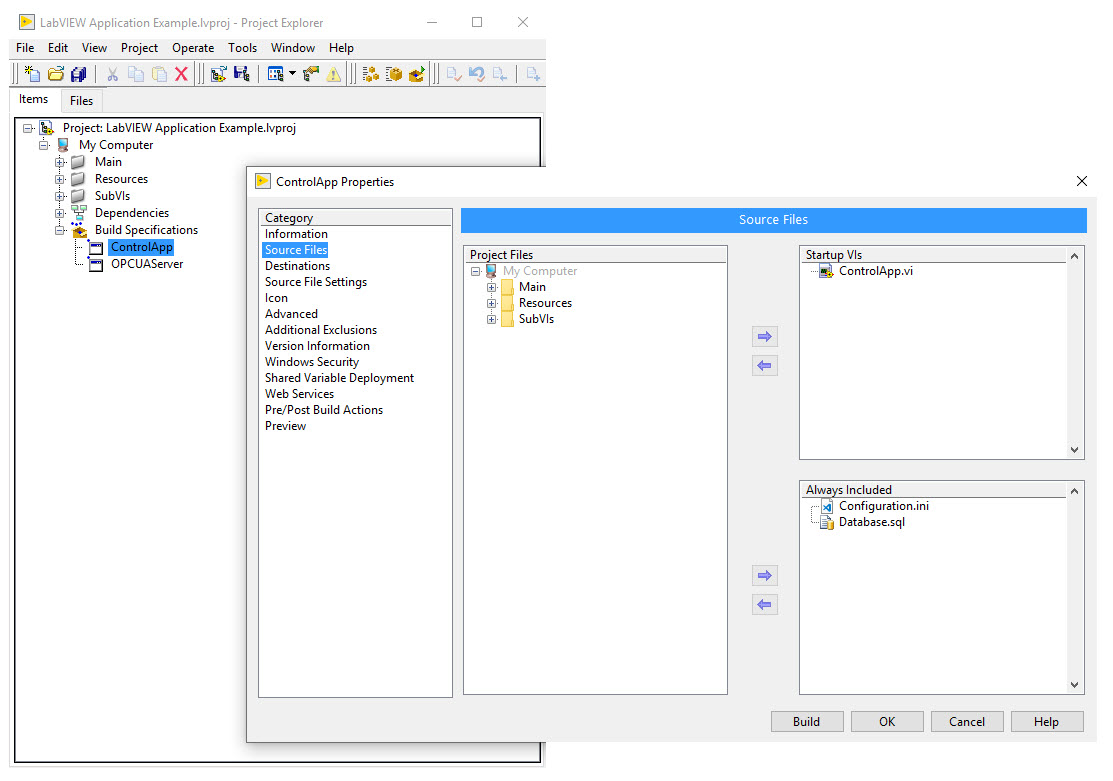Screen dimensions: 1113x781
Task: Open the Tools menu
Action: [242, 48]
